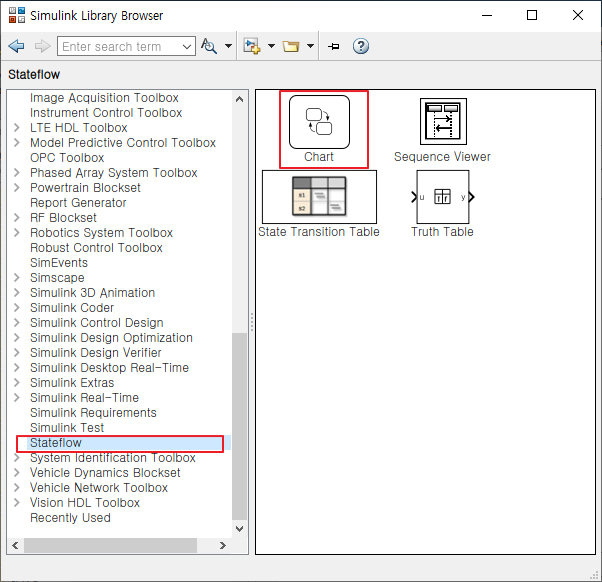Select SimEvents library

click(x=59, y=263)
